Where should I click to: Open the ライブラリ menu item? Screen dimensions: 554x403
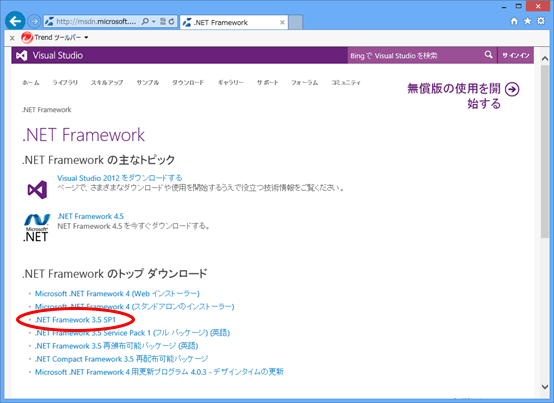pos(65,83)
